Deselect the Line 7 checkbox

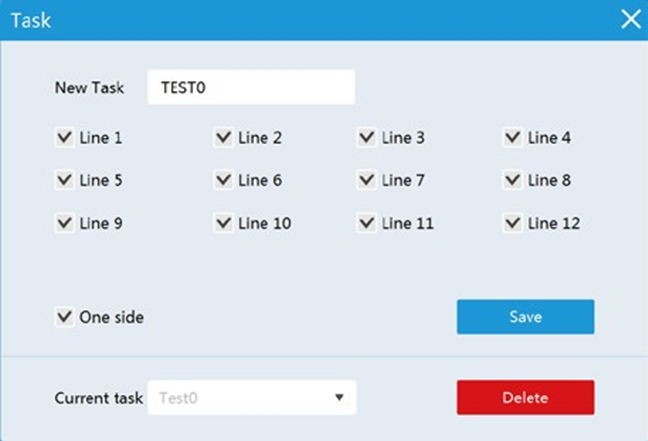click(367, 180)
